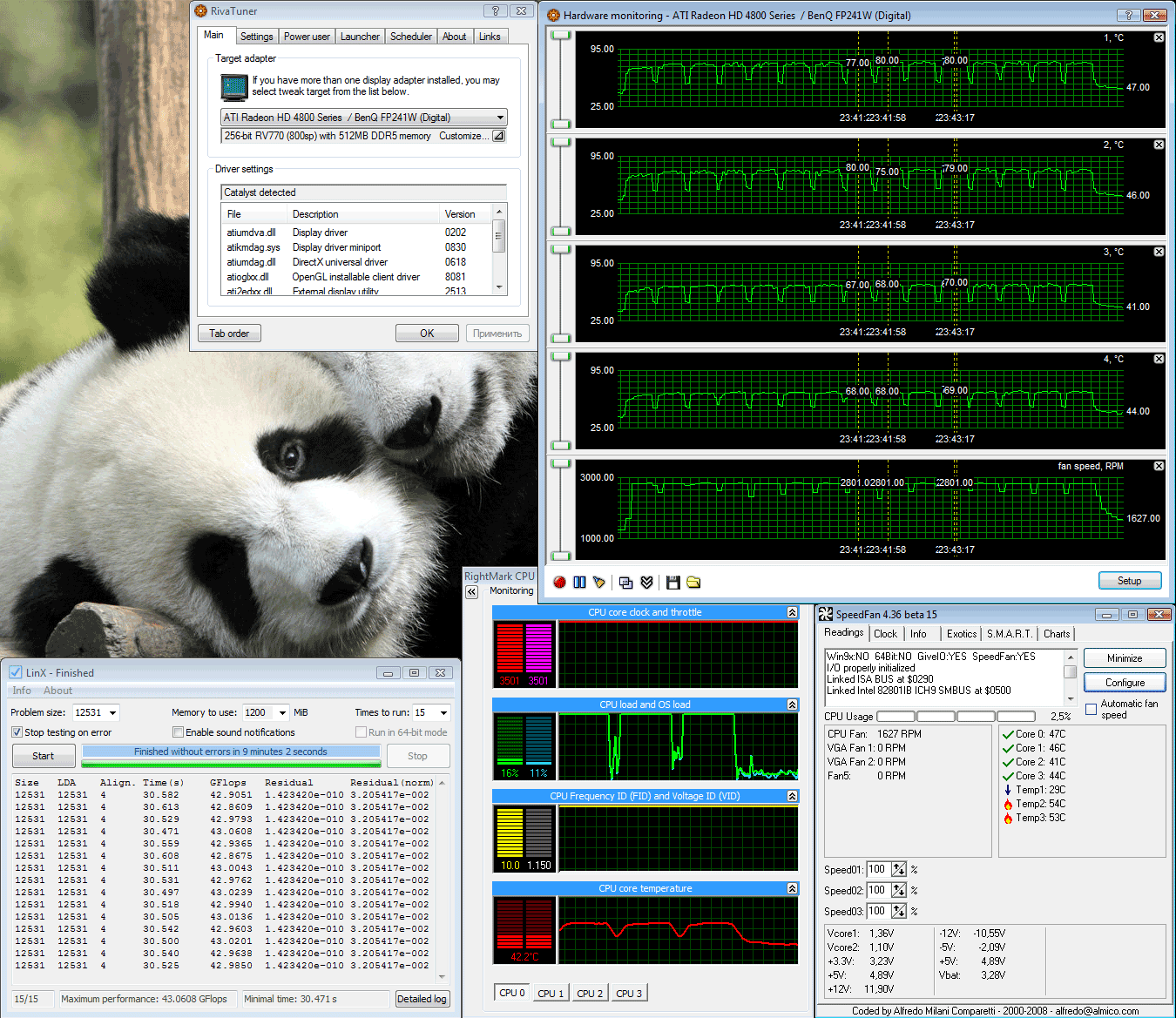Collapse RightMark panel with double left arrow
The height and width of the screenshot is (1018, 1176).
(471, 592)
